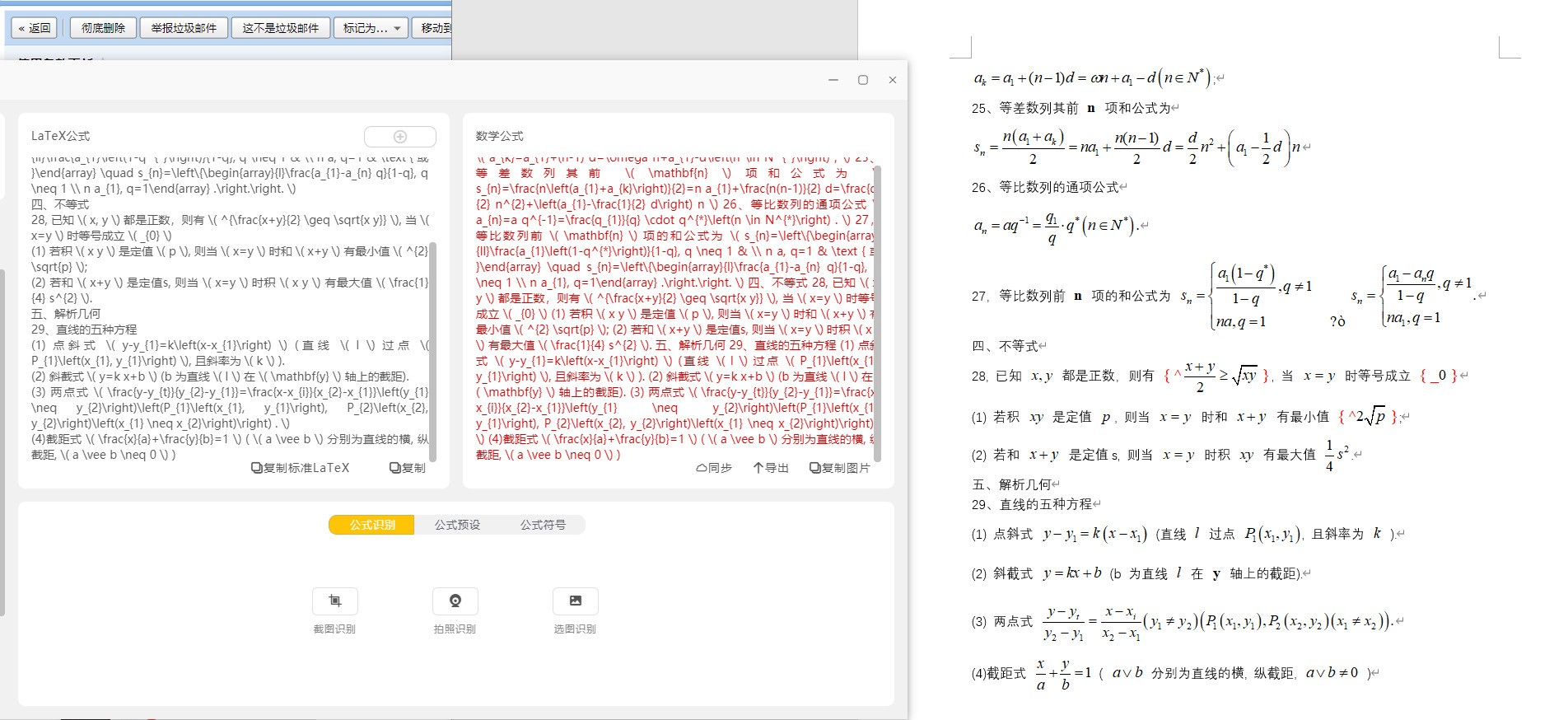Click the 拍照识别 label text
Screen dimensions: 1568x720
(455, 629)
